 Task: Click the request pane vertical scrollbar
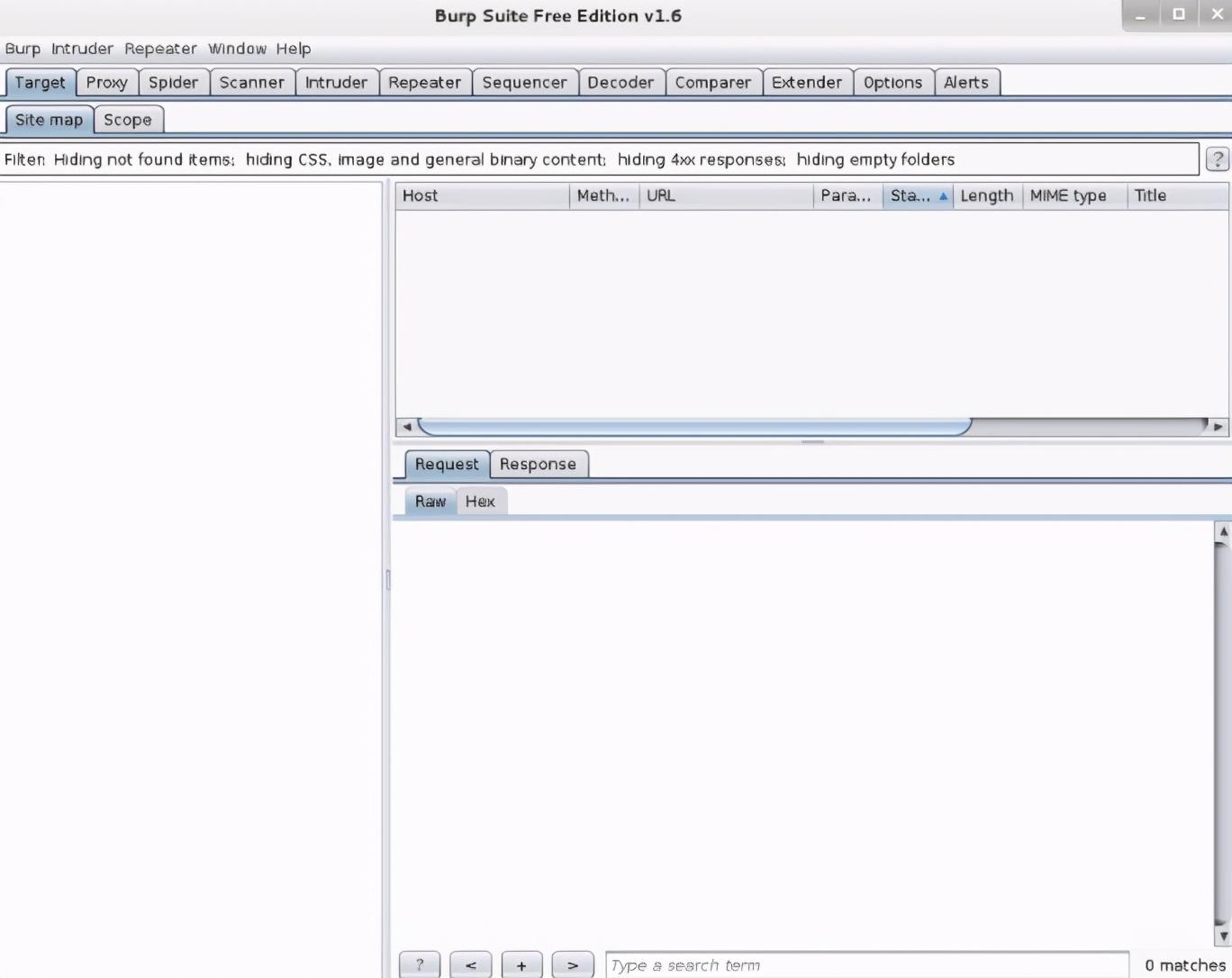click(x=1223, y=733)
